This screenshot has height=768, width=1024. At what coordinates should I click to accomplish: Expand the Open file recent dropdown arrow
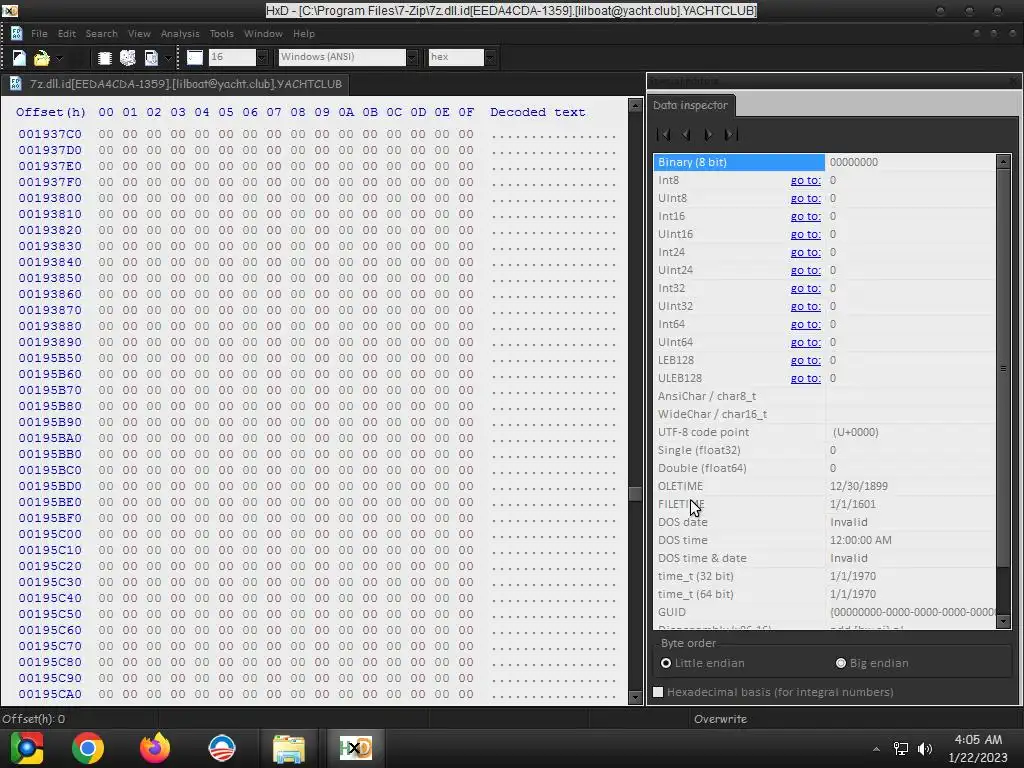click(59, 58)
